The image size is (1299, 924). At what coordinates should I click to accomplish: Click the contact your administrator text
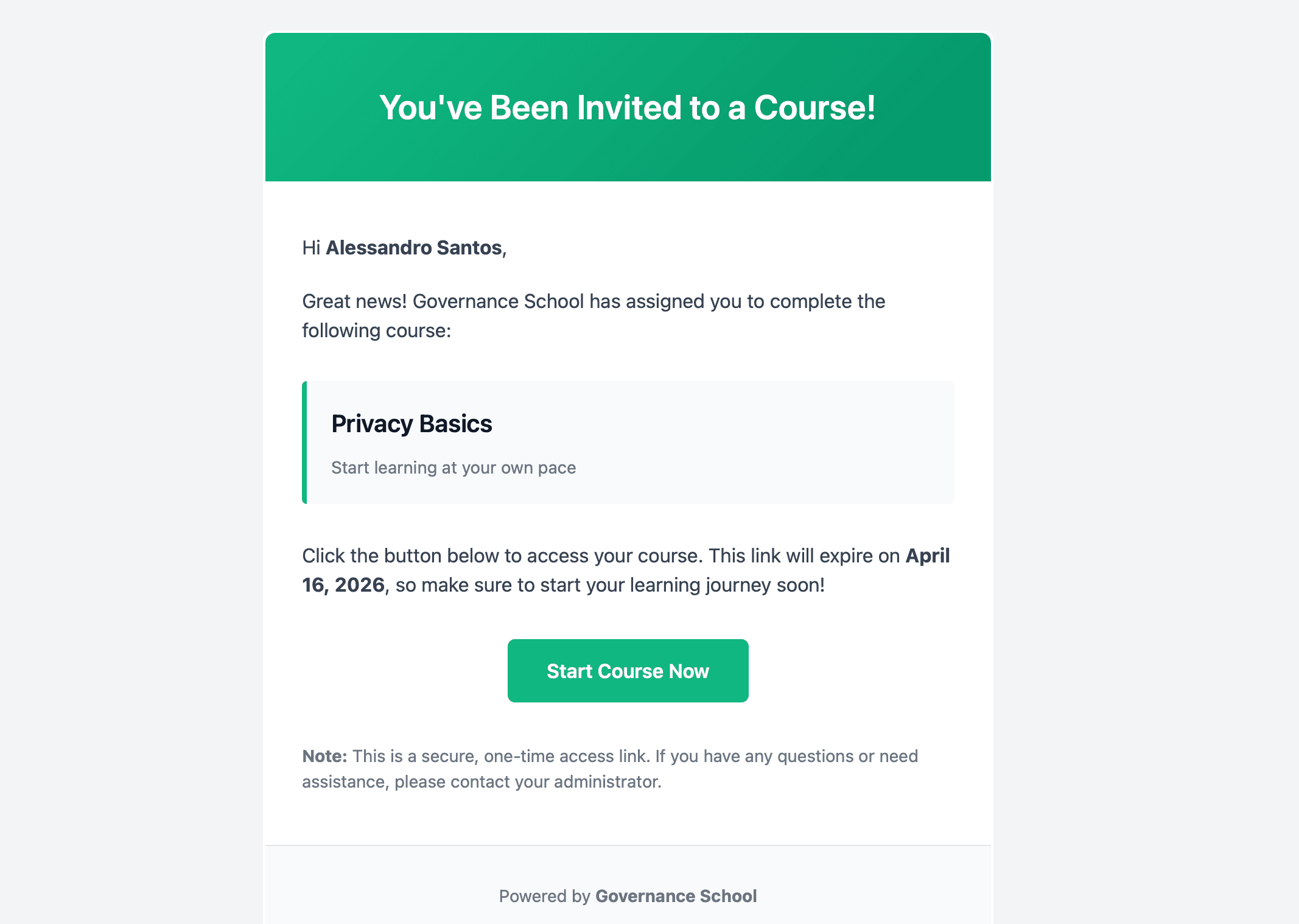pos(554,781)
